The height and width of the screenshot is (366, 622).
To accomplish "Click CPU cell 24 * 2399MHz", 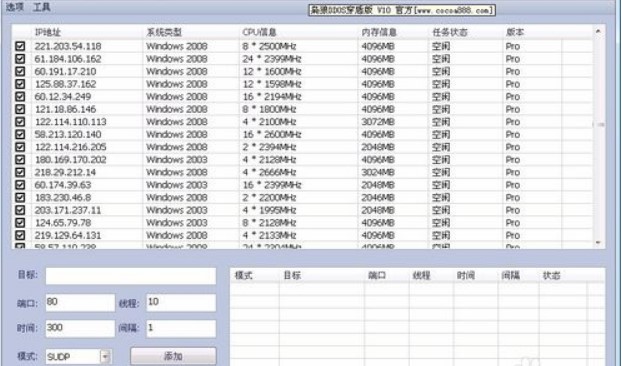I will (272, 59).
